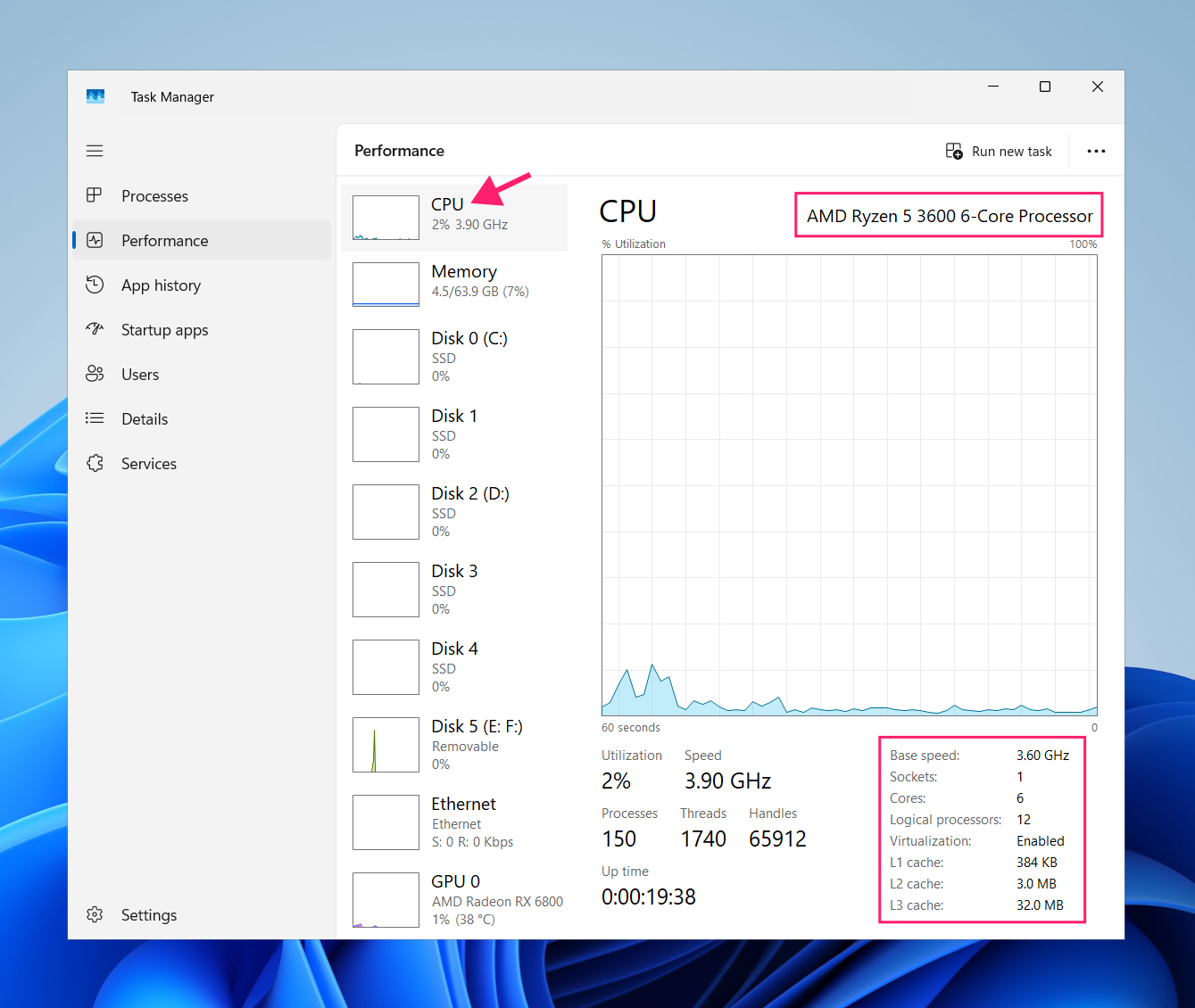Viewport: 1195px width, 1008px height.
Task: Click the Users people icon
Action: [x=95, y=374]
